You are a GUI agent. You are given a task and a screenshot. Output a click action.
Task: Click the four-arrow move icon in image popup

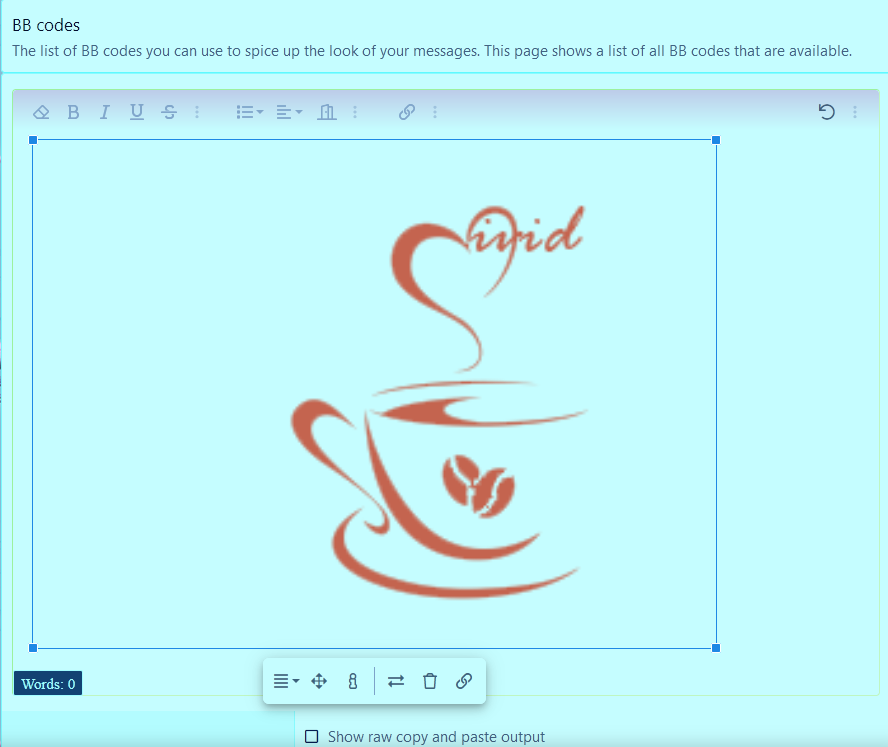point(319,681)
